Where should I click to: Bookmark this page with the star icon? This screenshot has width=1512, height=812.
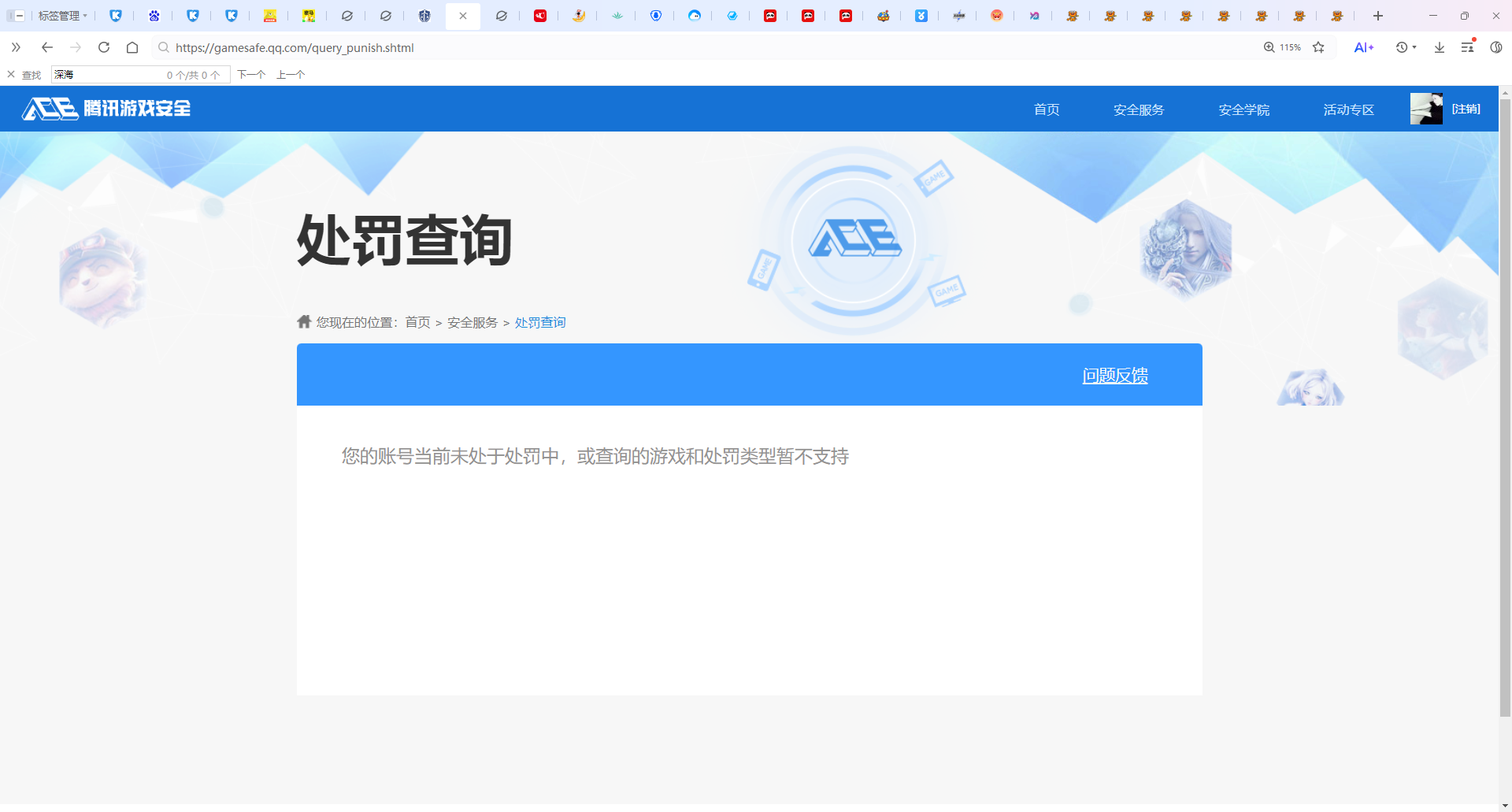tap(1318, 47)
